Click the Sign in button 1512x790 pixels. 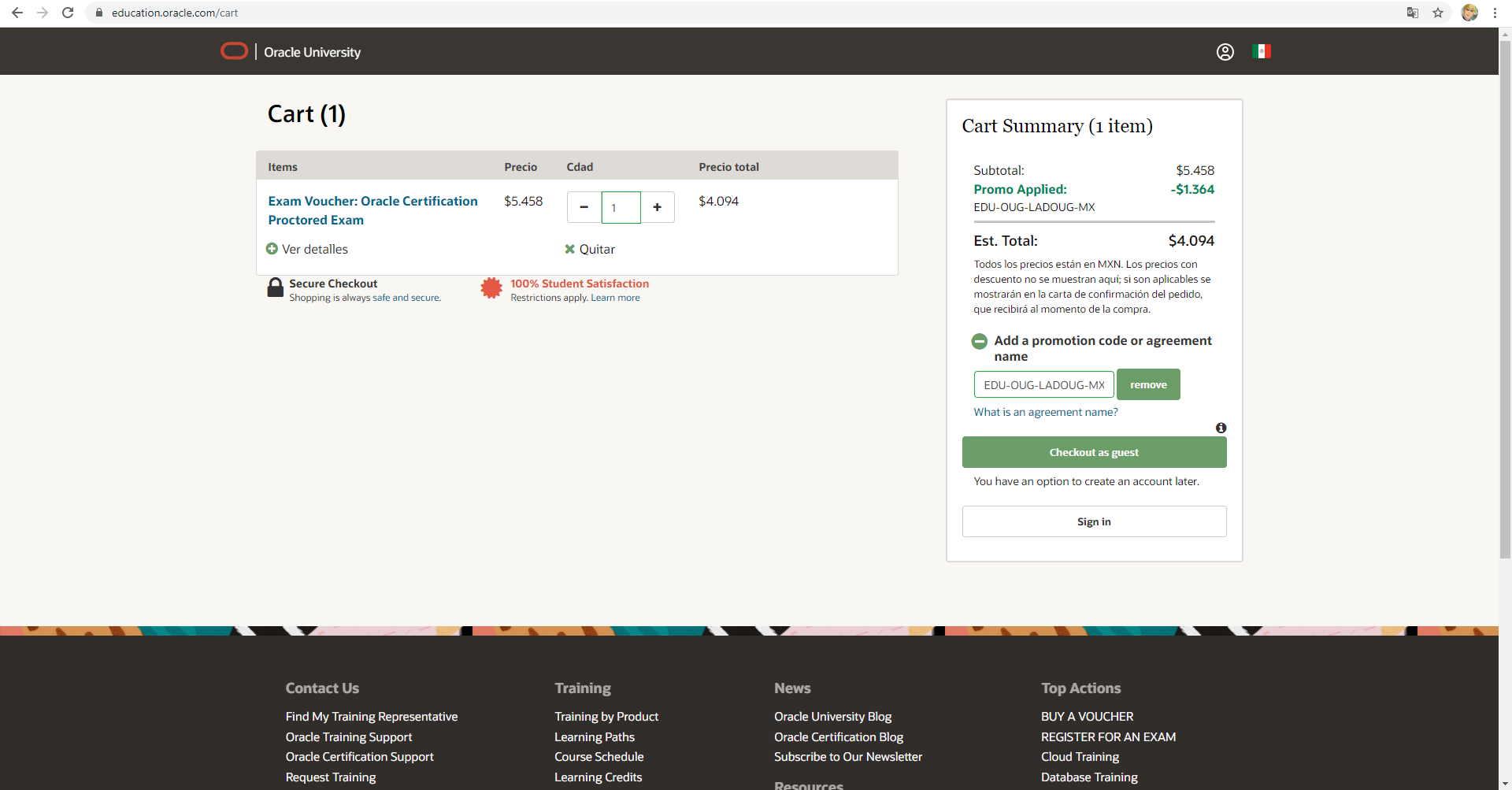[1094, 521]
